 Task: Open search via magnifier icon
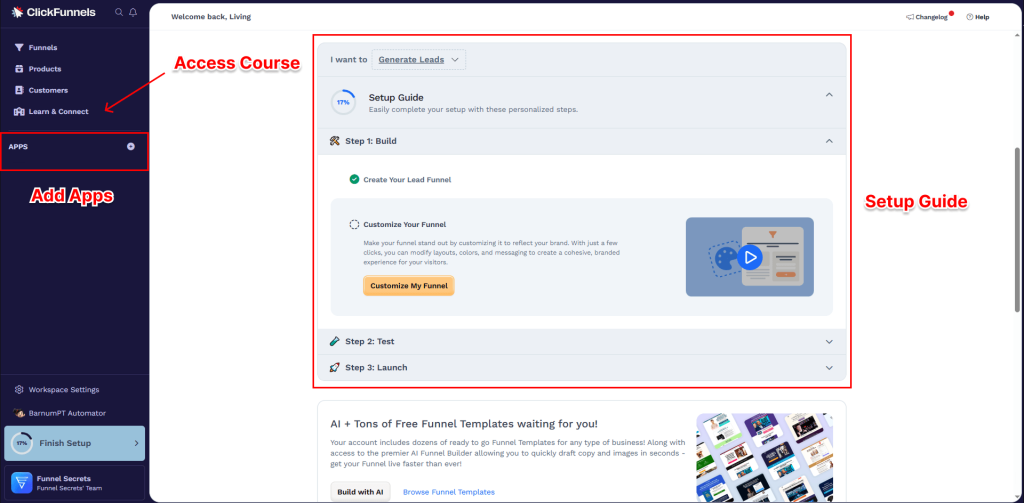pyautogui.click(x=119, y=12)
